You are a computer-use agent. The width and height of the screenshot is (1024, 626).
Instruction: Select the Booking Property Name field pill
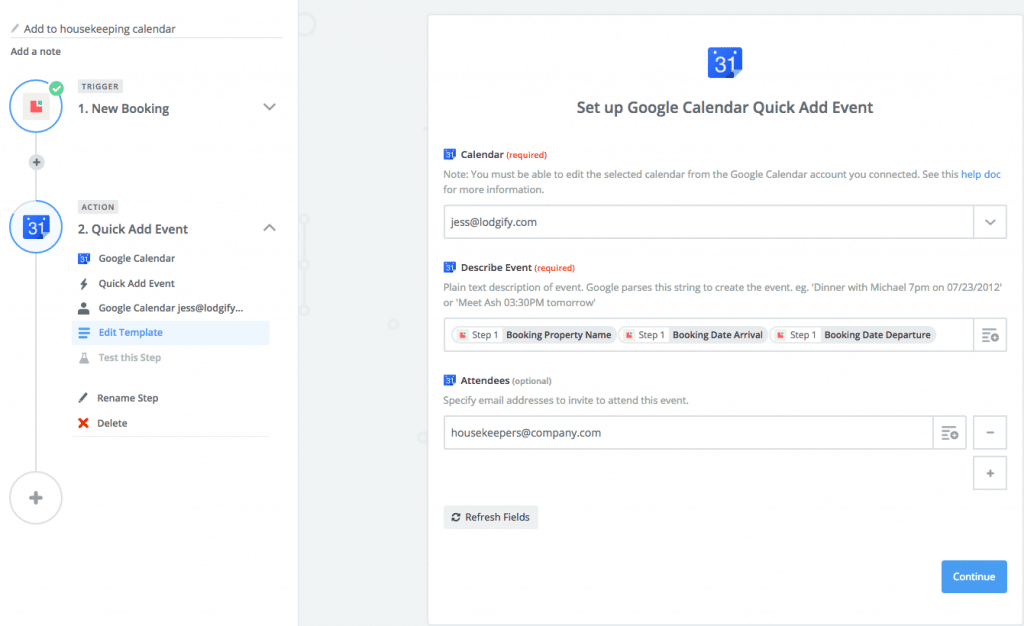coord(534,335)
